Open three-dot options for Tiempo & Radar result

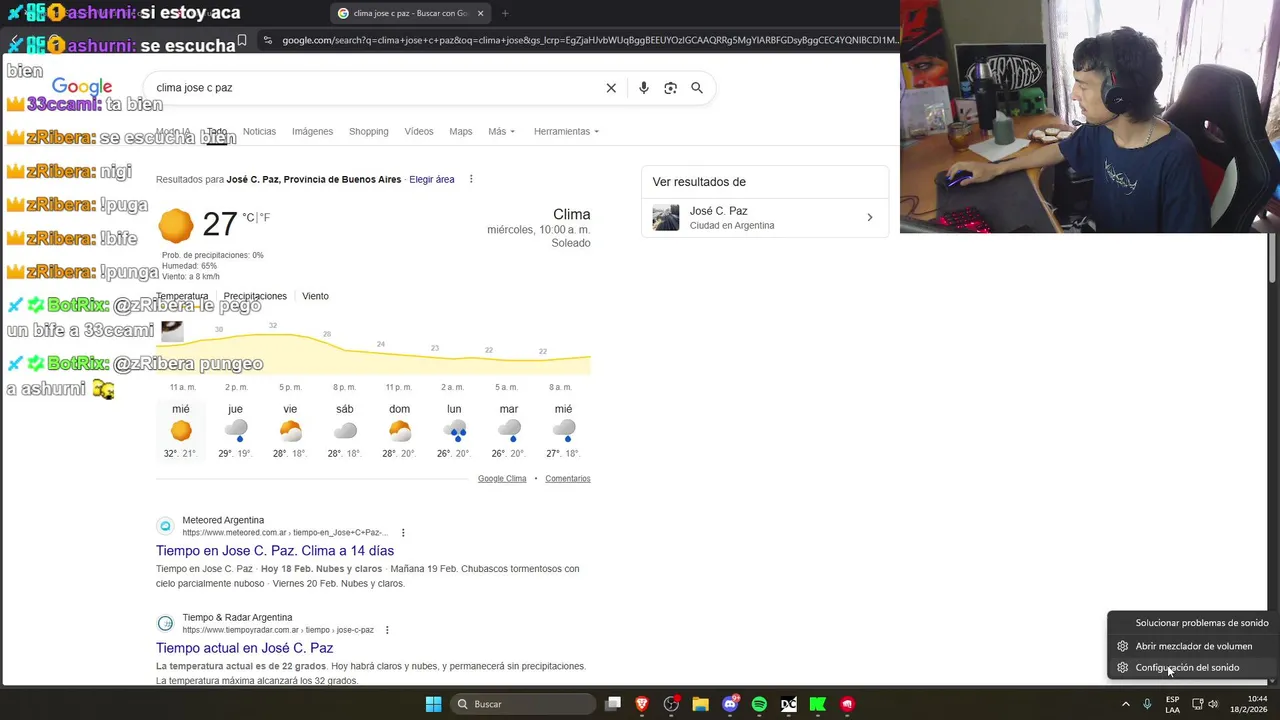[x=387, y=630]
